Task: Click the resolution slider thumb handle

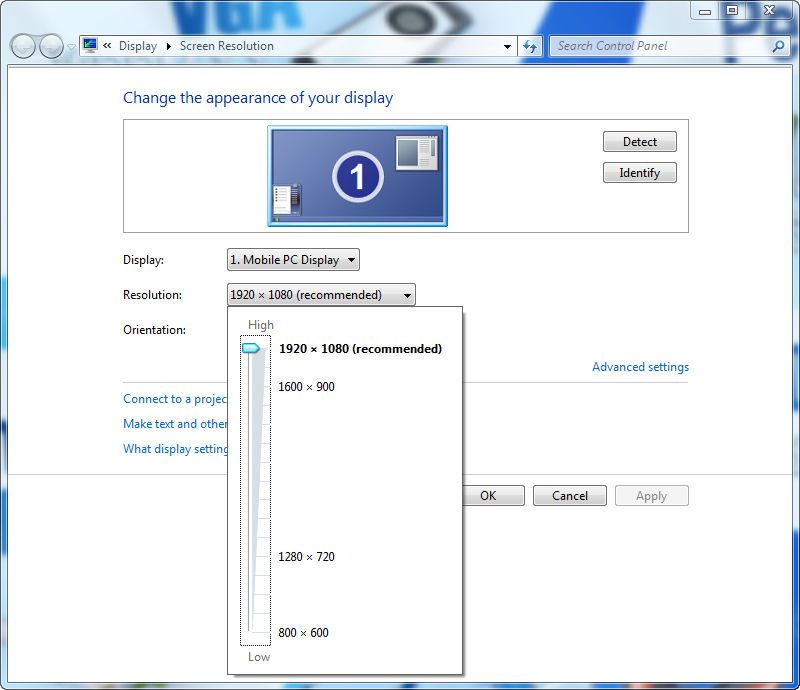Action: 251,349
